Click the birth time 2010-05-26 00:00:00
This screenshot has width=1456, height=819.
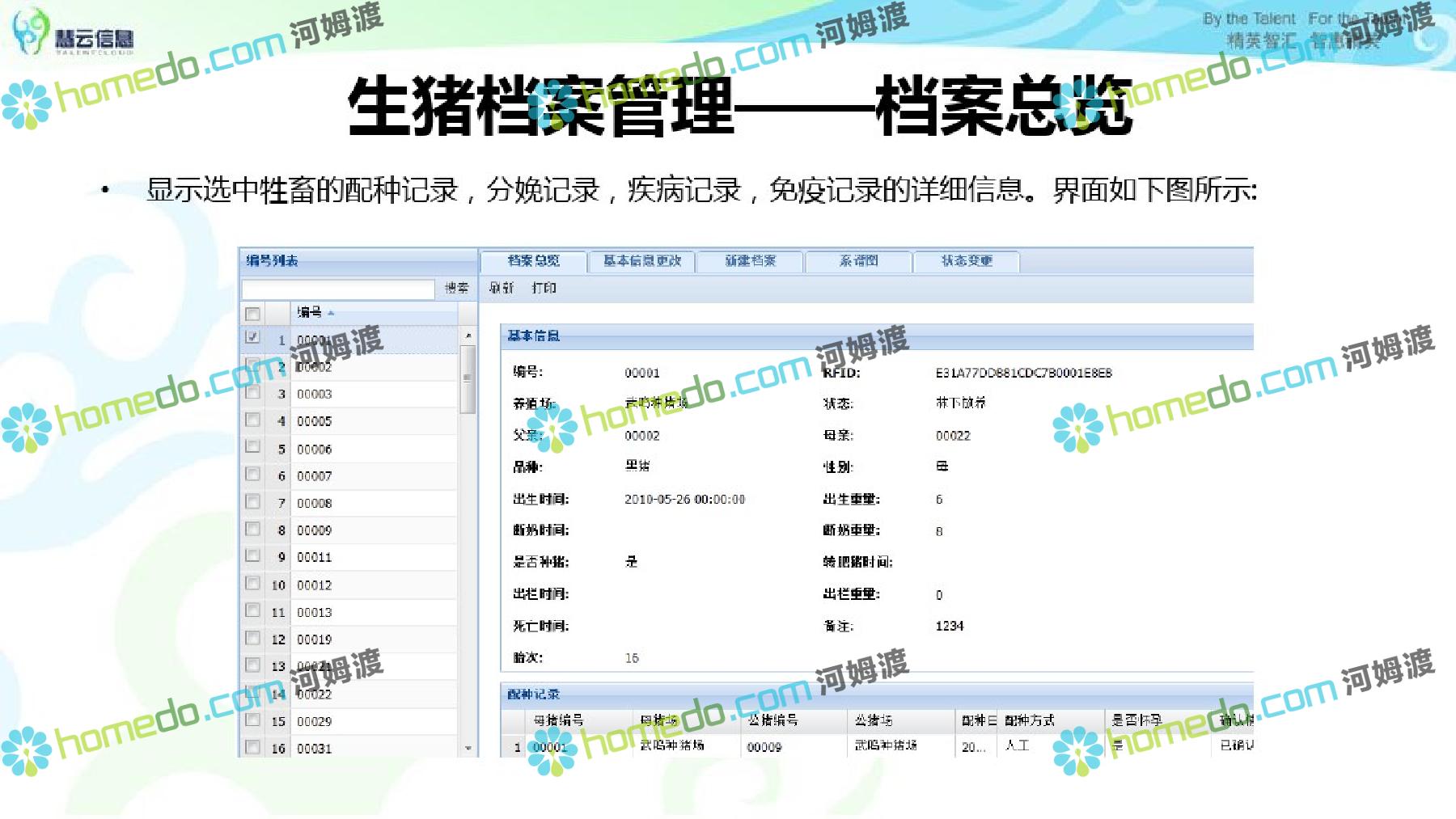684,500
